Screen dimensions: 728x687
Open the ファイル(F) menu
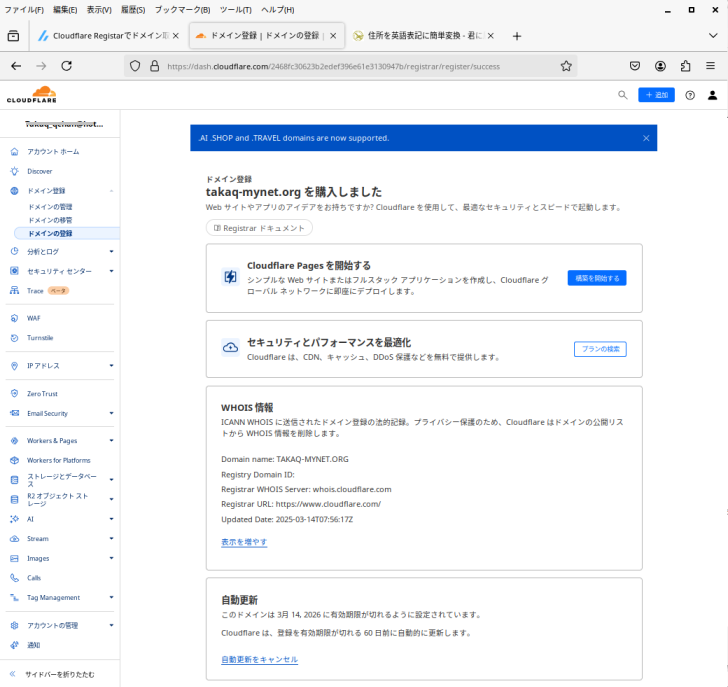(x=24, y=10)
